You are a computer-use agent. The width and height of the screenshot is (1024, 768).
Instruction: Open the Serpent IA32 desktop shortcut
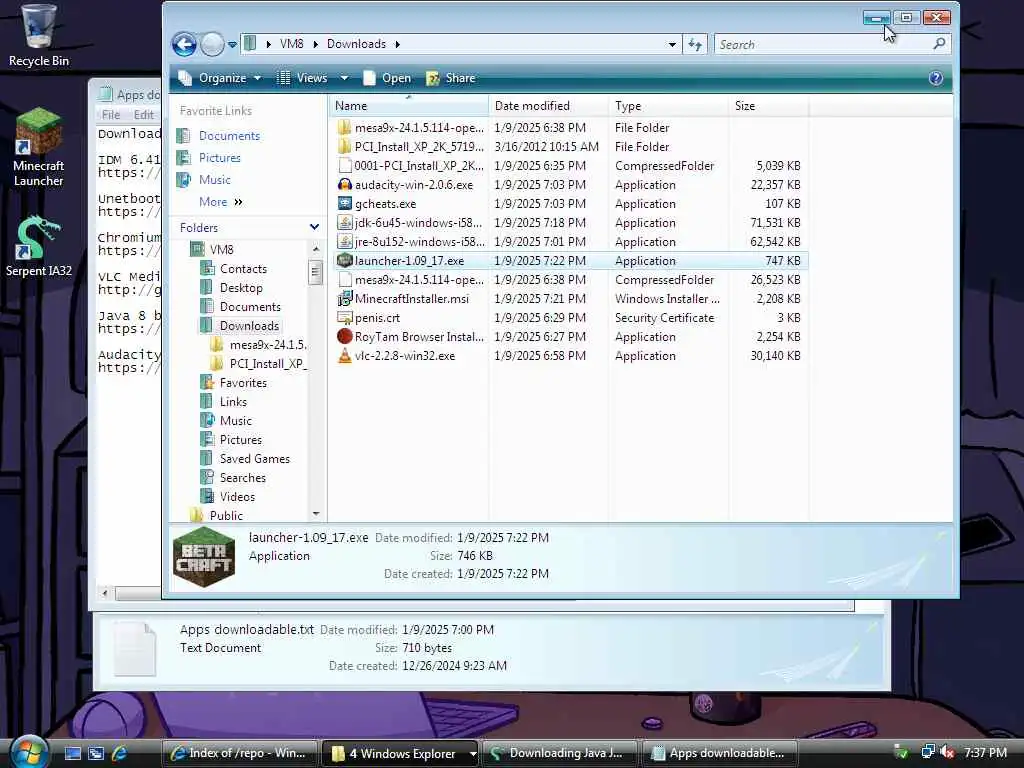pyautogui.click(x=38, y=247)
